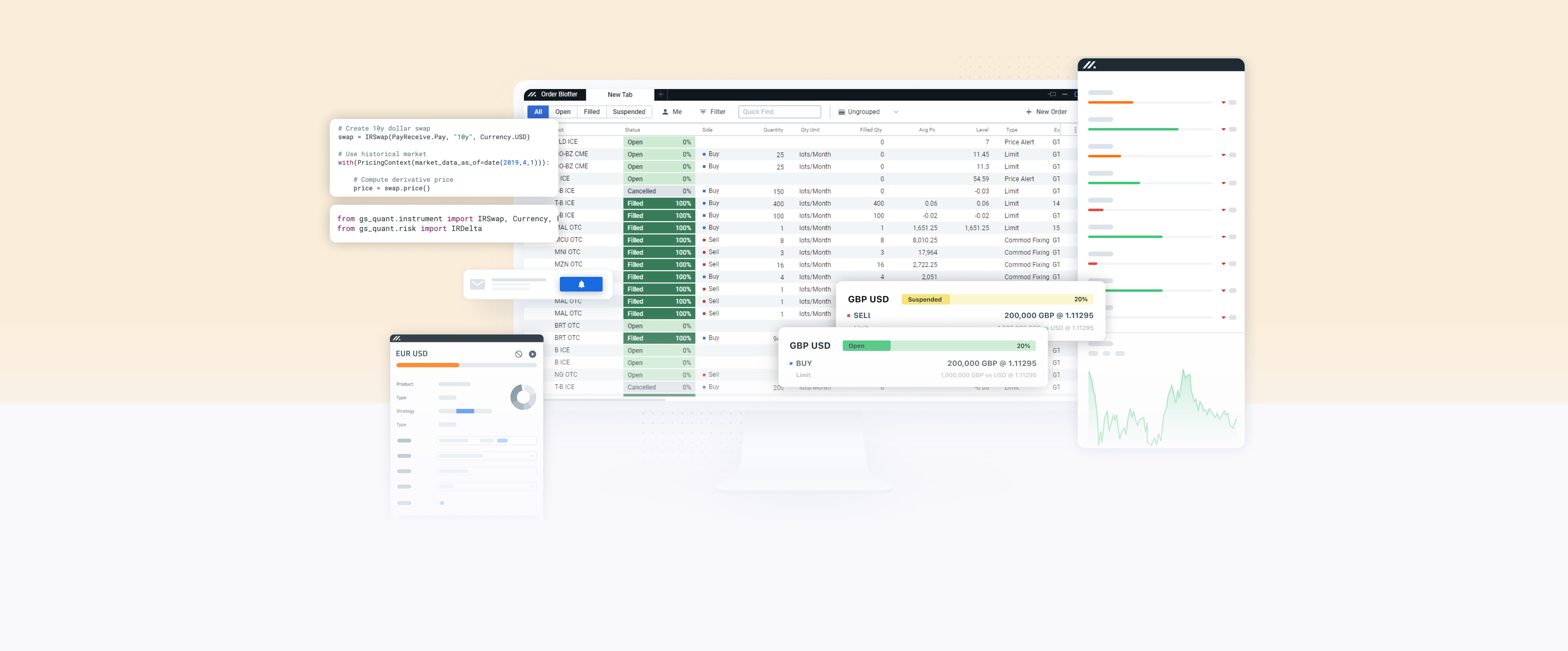Viewport: 1568px width, 651px height.
Task: Click the orange EUR USD progress bar
Action: coord(428,365)
